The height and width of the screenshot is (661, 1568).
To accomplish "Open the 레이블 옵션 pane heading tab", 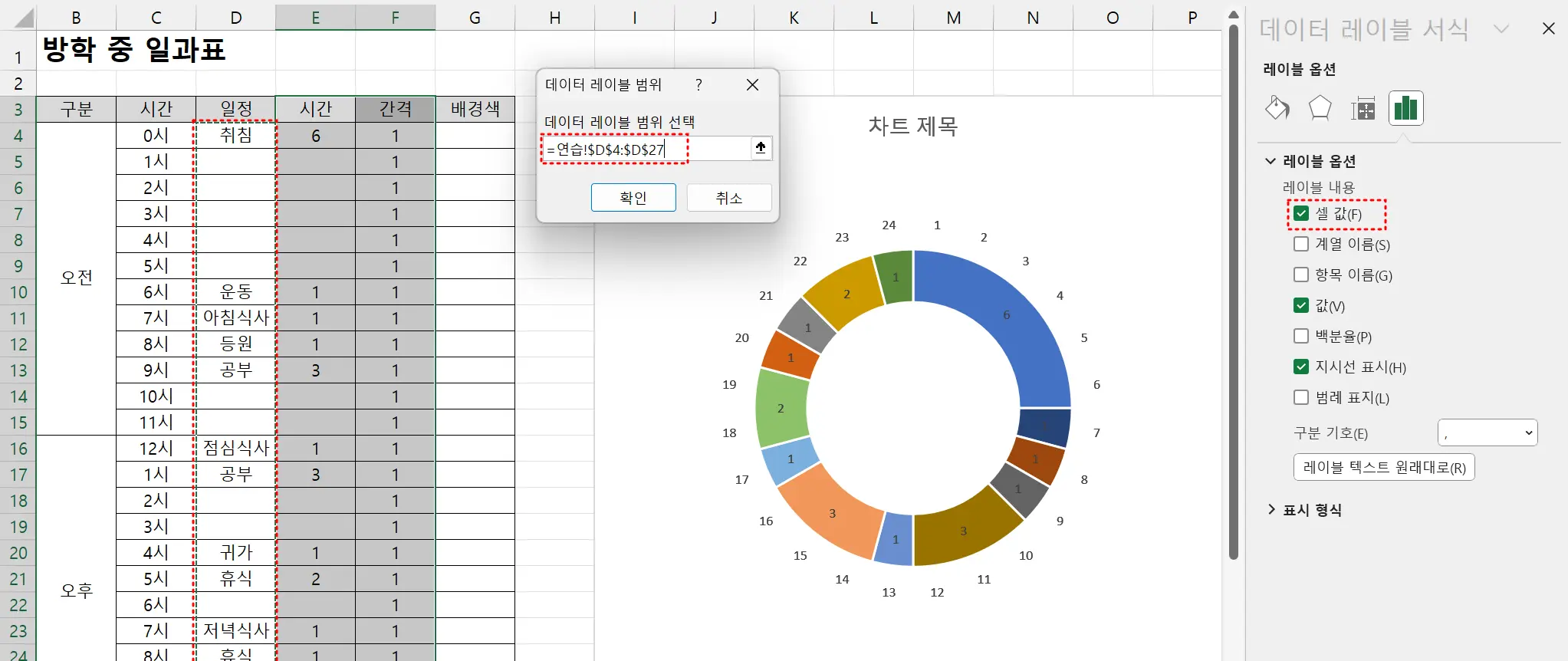I will pyautogui.click(x=1300, y=69).
